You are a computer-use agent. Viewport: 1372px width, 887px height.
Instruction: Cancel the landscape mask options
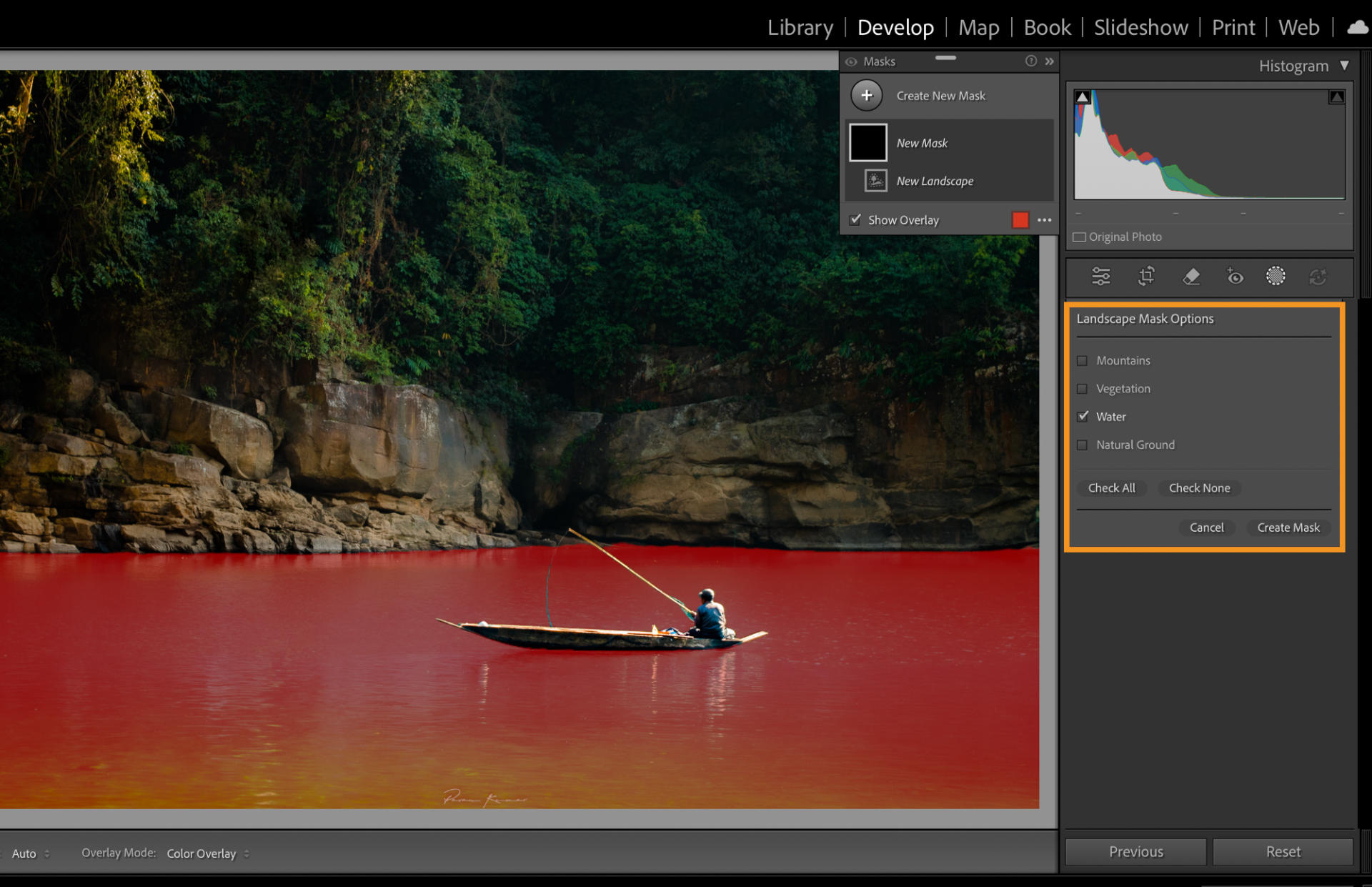click(1206, 527)
